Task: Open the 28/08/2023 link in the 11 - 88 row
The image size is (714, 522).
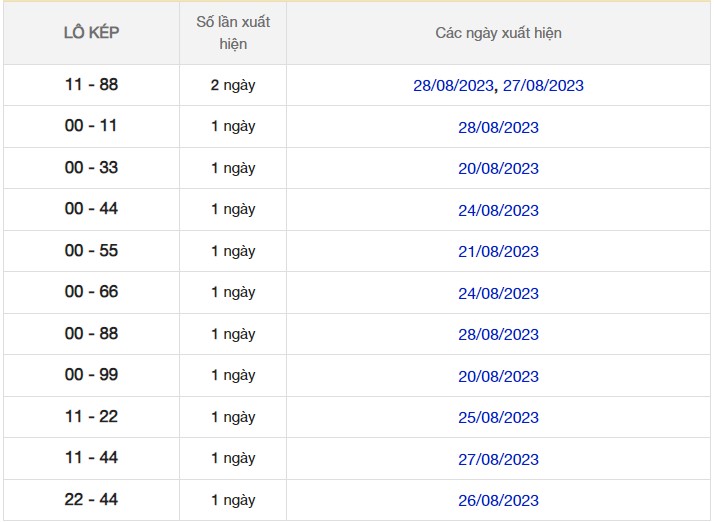Action: click(453, 86)
